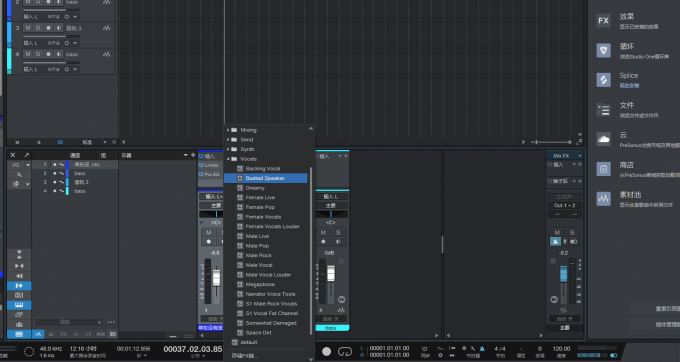Open input dropdown arrow on track 3 header

[x=75, y=43]
